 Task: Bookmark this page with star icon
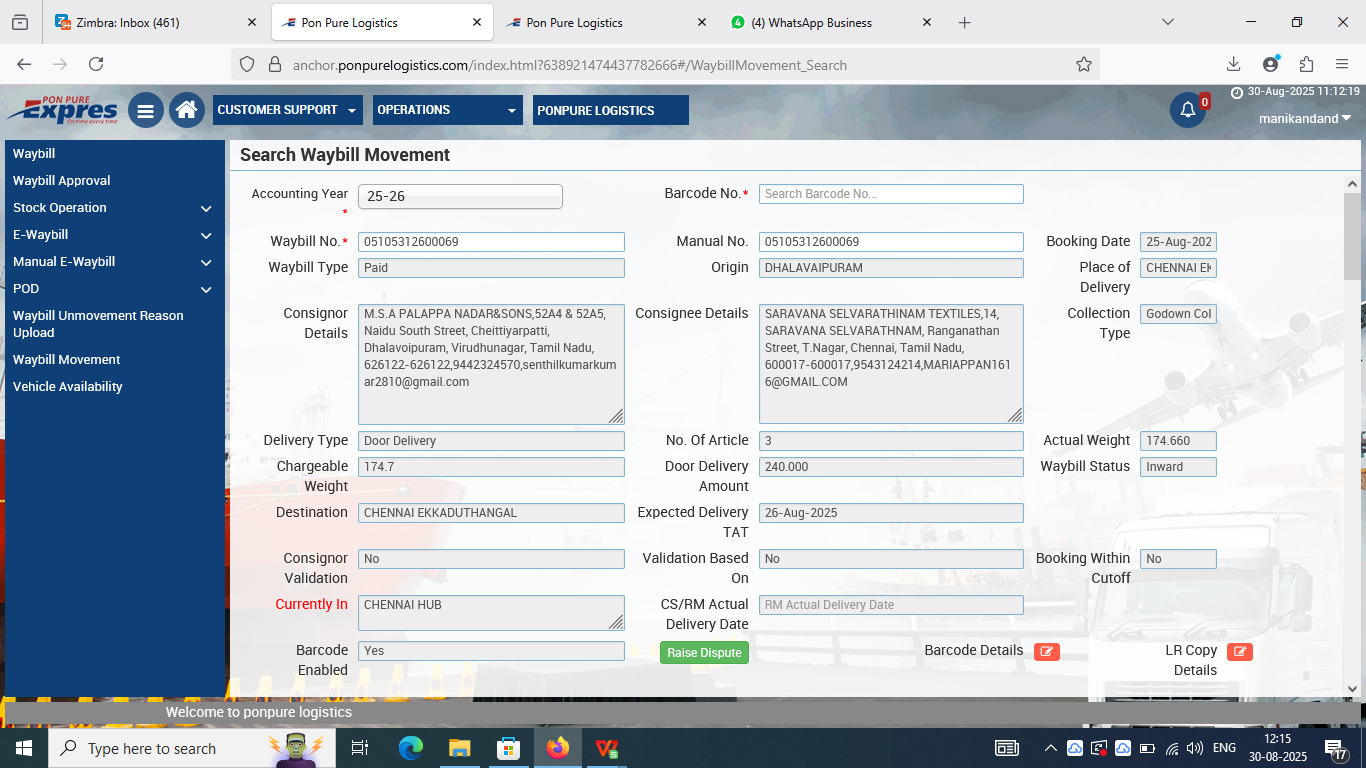tap(1083, 64)
